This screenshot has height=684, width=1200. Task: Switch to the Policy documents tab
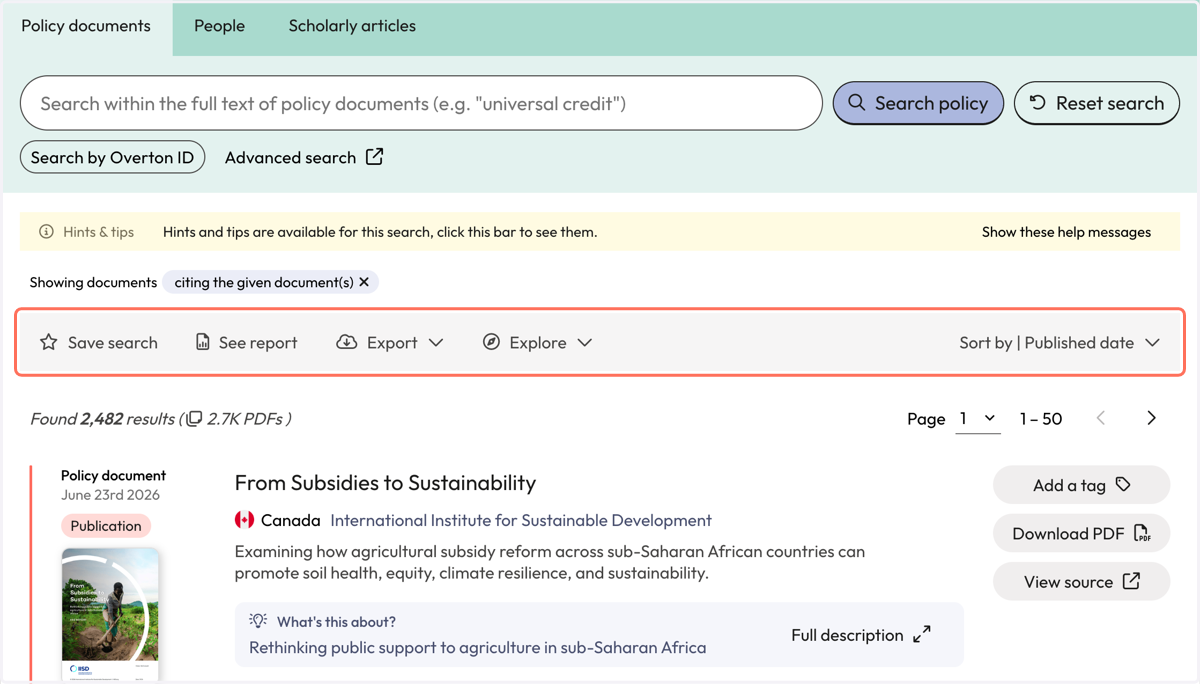click(86, 27)
